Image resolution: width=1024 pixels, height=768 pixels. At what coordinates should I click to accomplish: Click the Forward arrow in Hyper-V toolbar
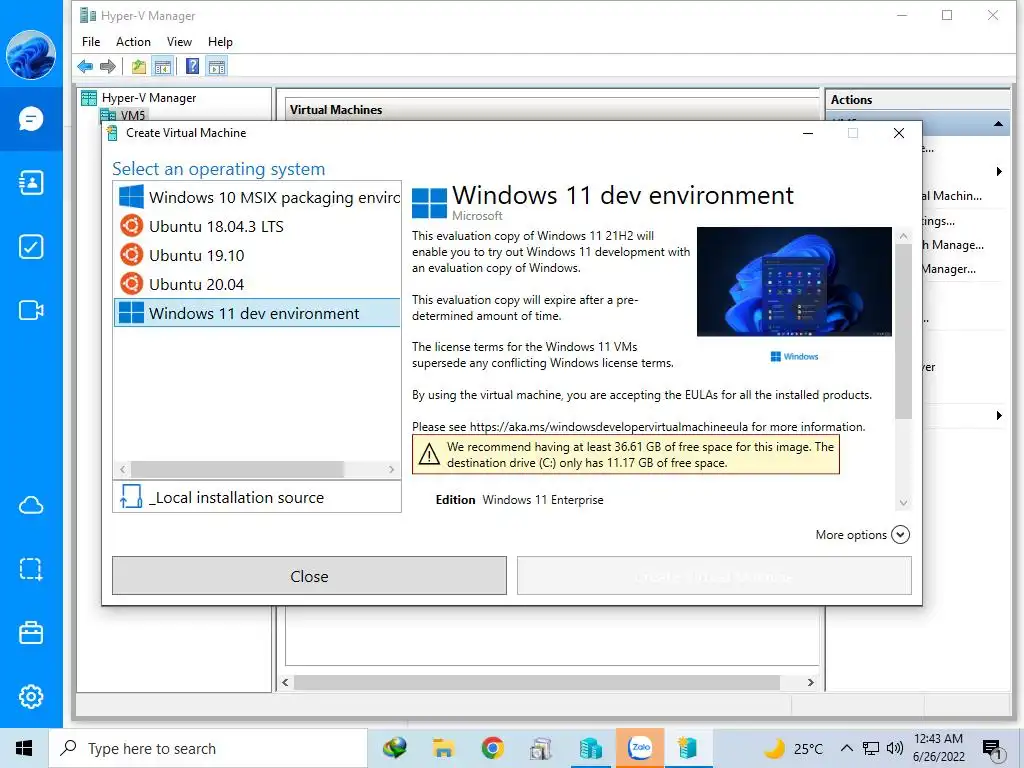[108, 67]
